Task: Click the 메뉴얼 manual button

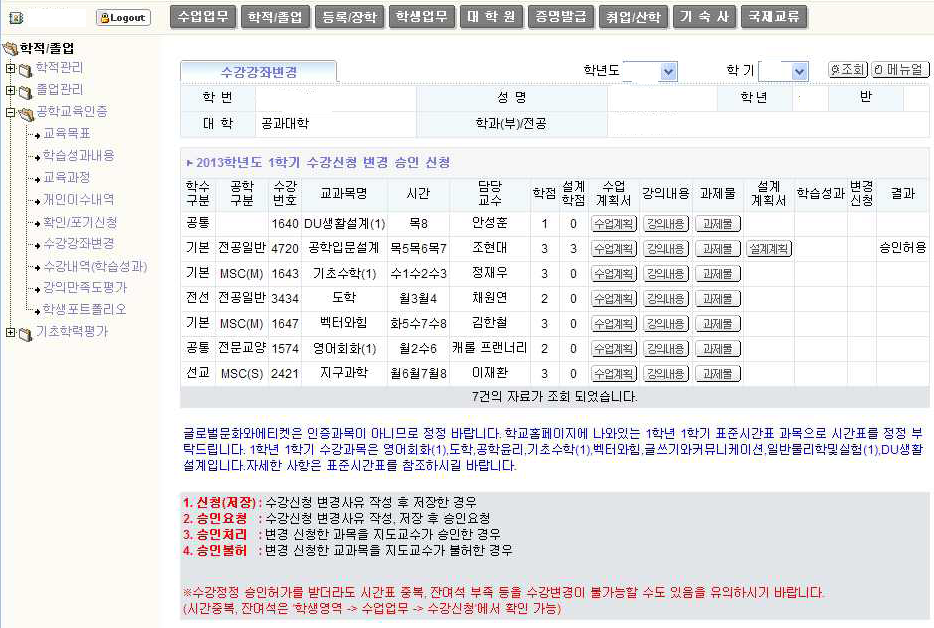Action: (x=900, y=70)
